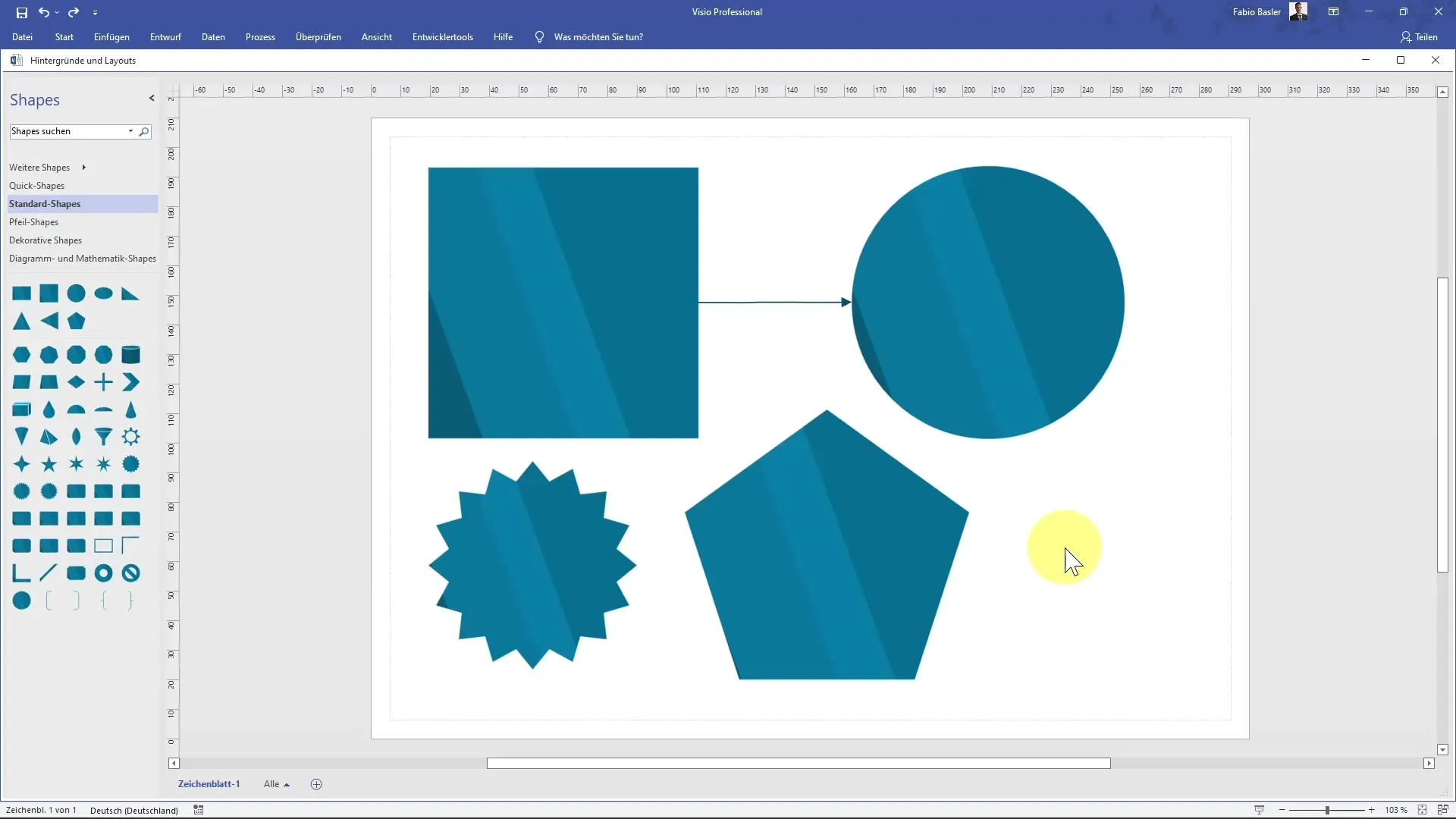
Task: Open the Ansicht ribbon tab
Action: point(377,37)
